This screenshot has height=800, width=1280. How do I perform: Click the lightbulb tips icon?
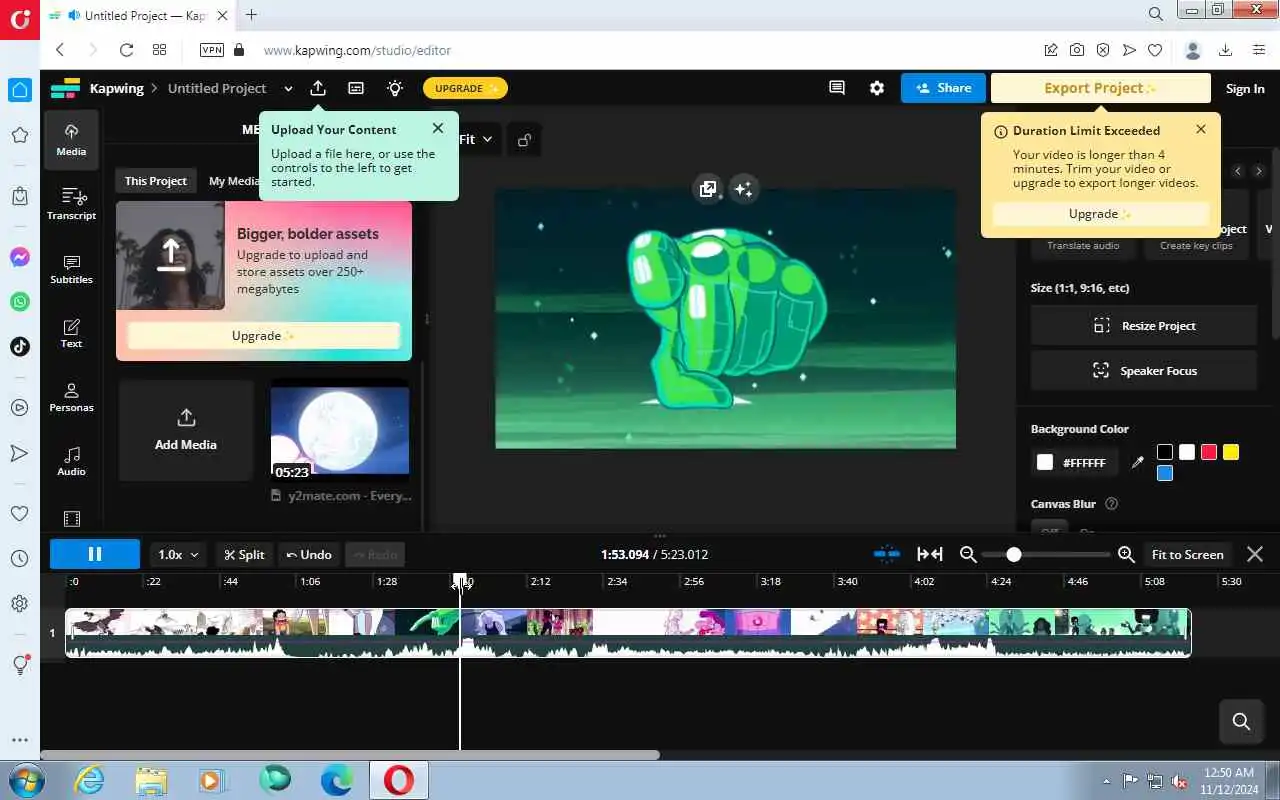[x=395, y=88]
